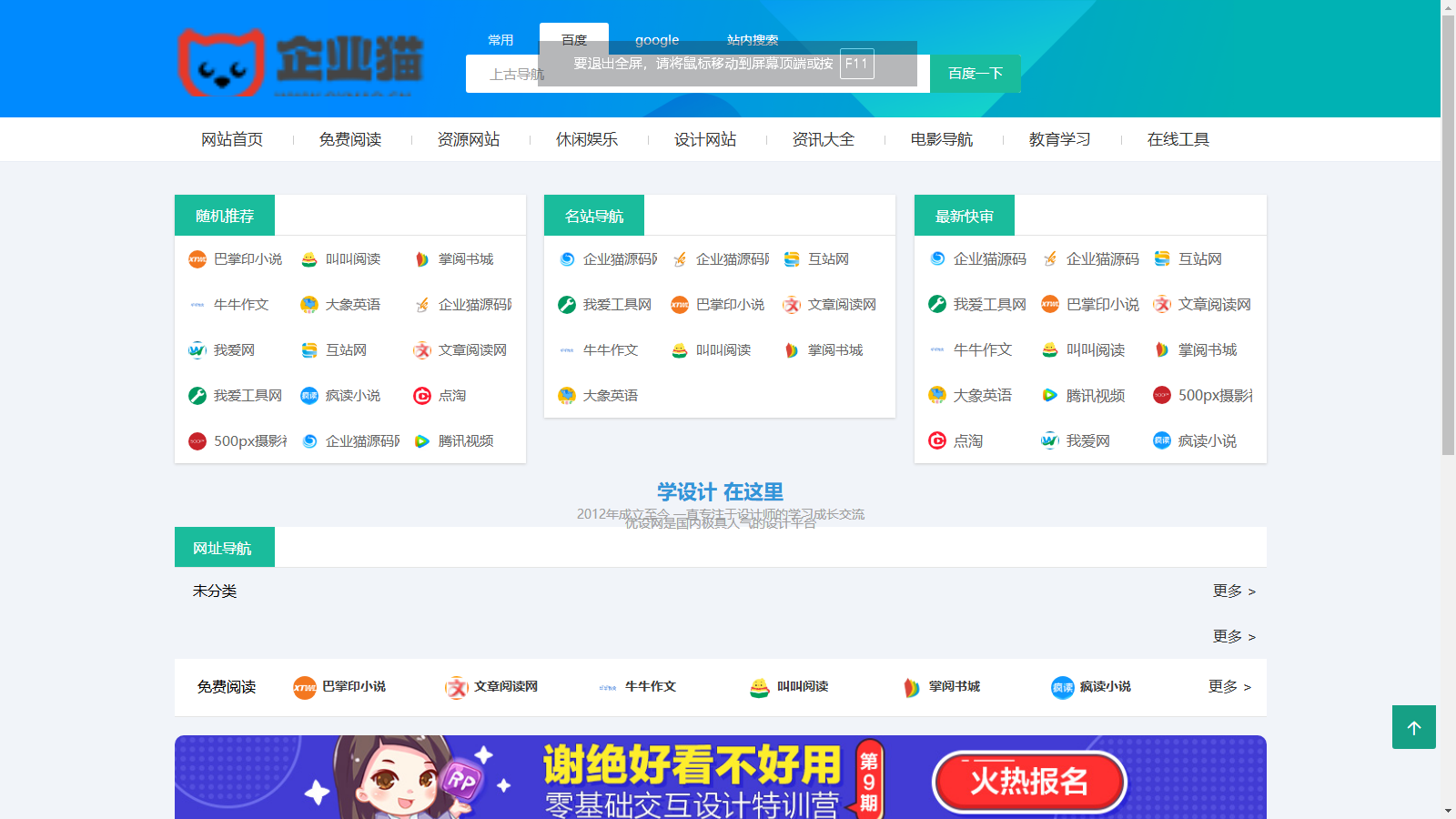The height and width of the screenshot is (819, 1456).
Task: Open 掌阅书城 icon in 随机推荐 panel
Action: [422, 259]
